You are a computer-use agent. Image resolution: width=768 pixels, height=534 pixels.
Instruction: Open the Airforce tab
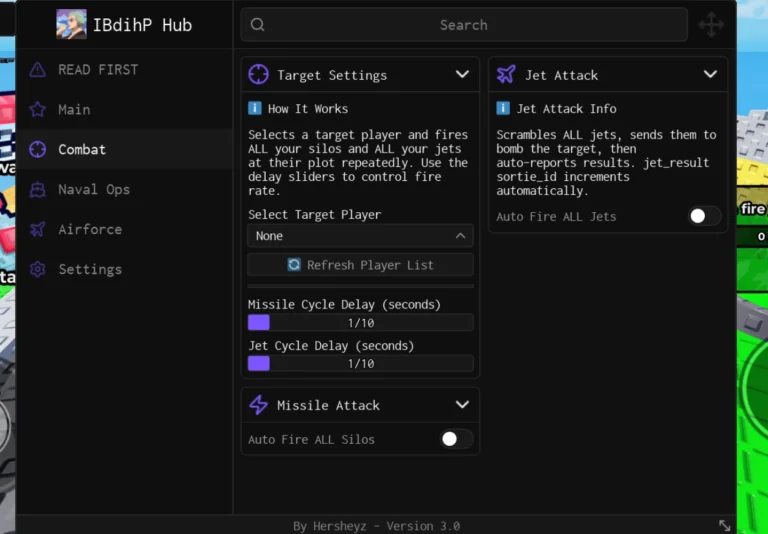pos(125,229)
